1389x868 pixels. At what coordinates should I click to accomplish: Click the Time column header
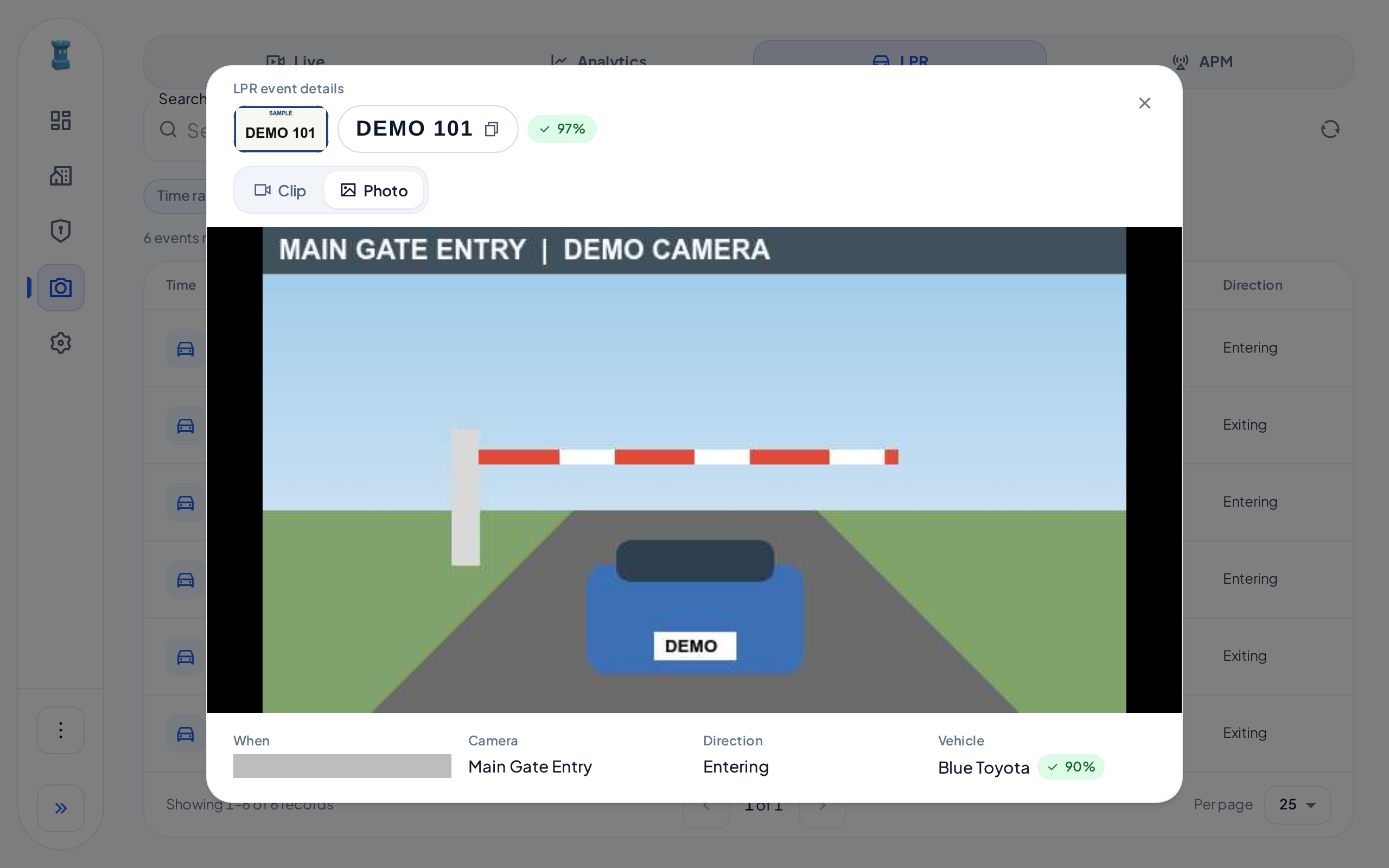pos(181,285)
